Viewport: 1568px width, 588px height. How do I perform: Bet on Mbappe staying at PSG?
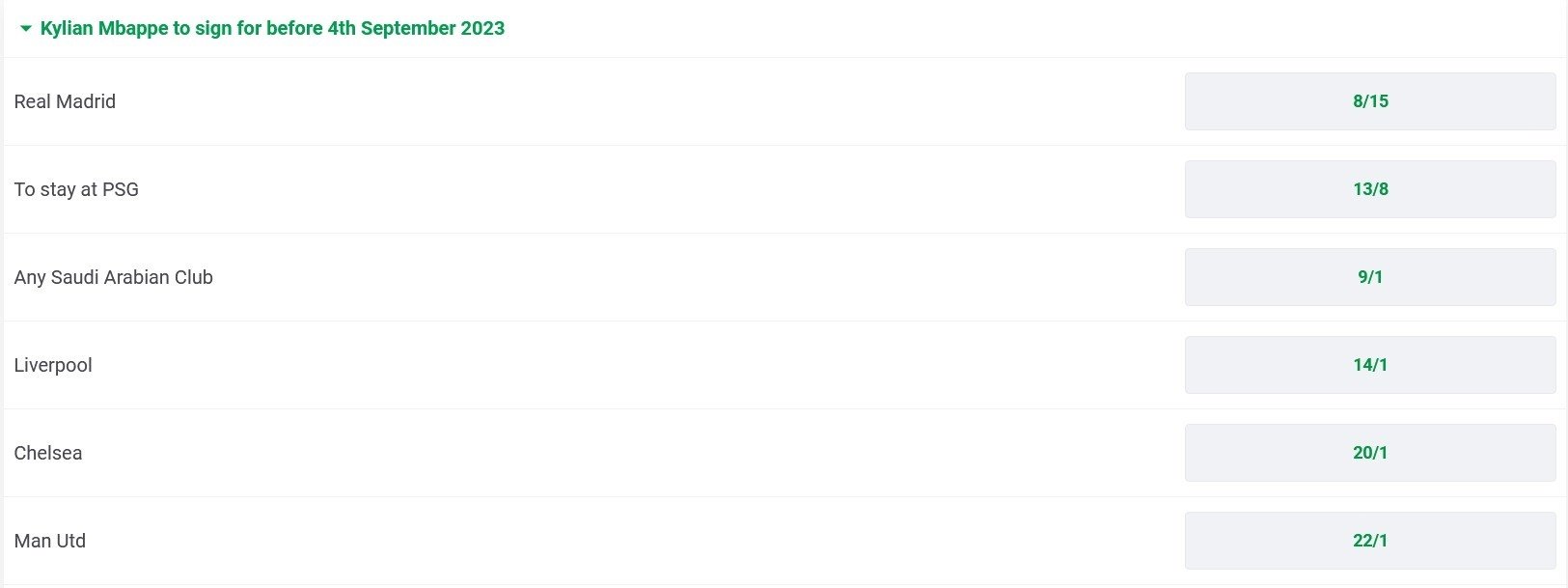tap(1369, 189)
